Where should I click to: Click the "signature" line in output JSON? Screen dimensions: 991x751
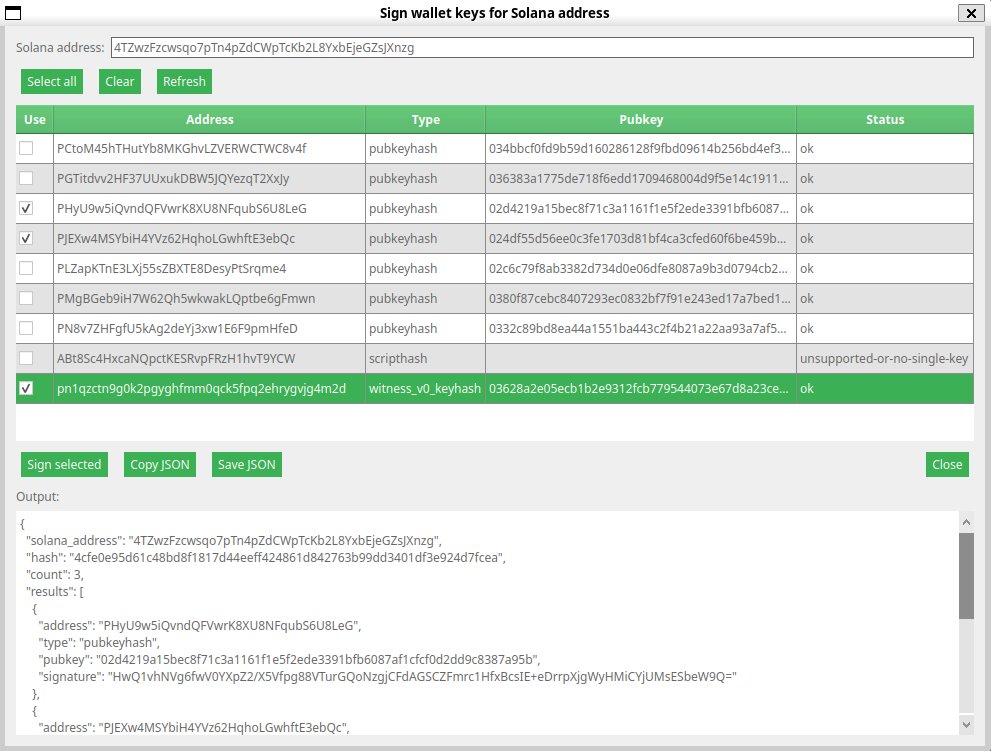pos(387,676)
